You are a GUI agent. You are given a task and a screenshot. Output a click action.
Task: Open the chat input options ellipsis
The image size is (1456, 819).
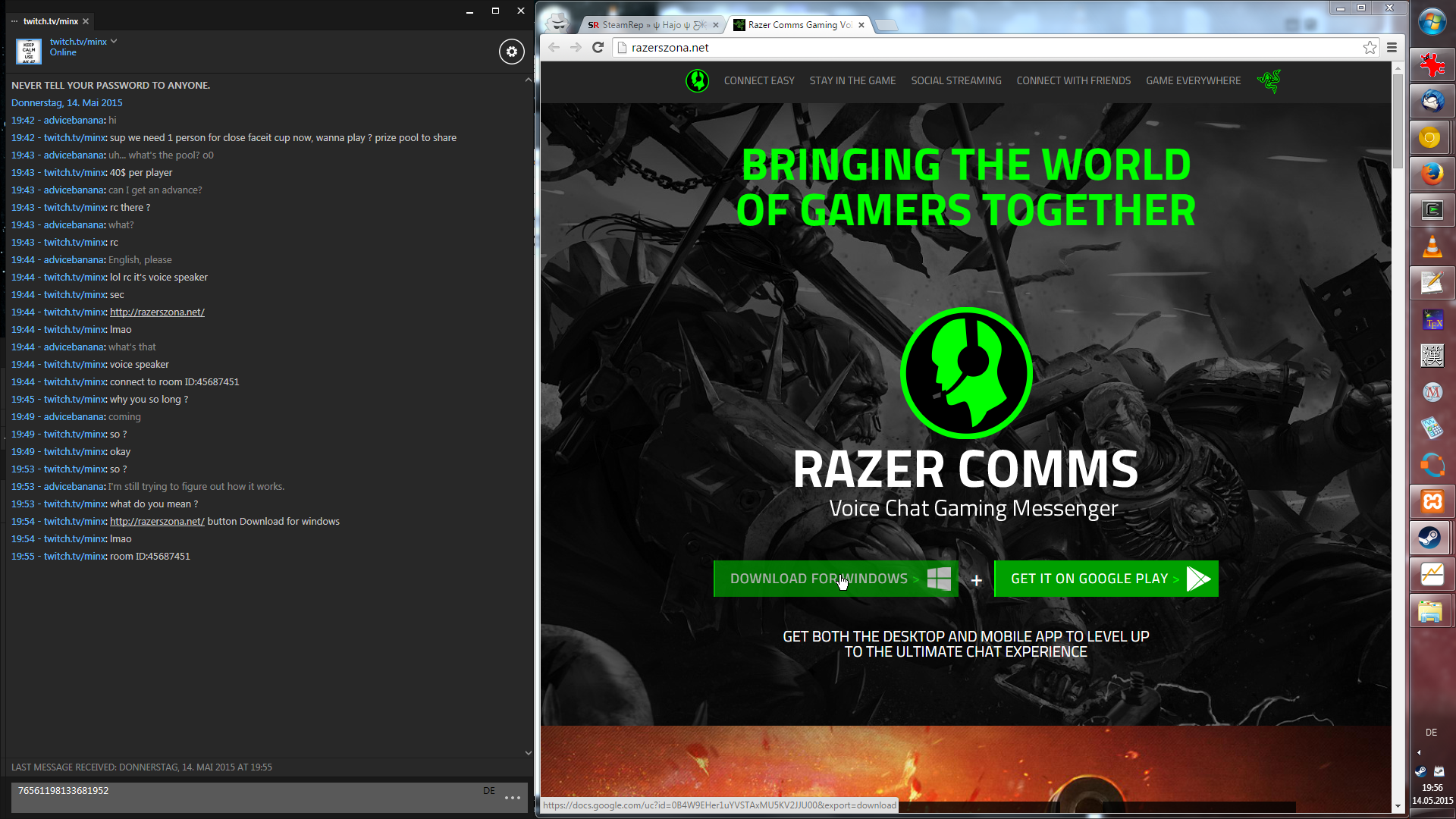pos(513,798)
